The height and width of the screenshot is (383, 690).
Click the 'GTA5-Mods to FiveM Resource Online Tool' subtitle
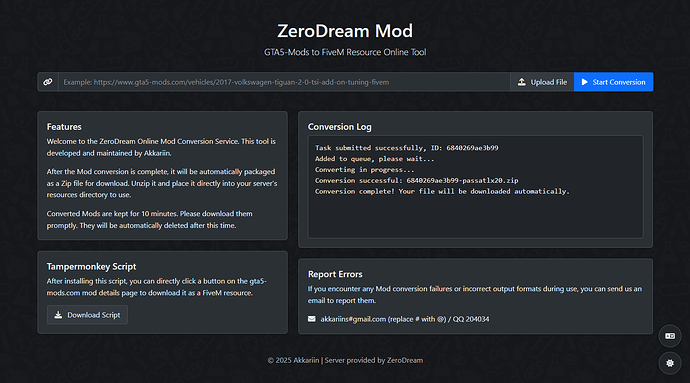345,52
